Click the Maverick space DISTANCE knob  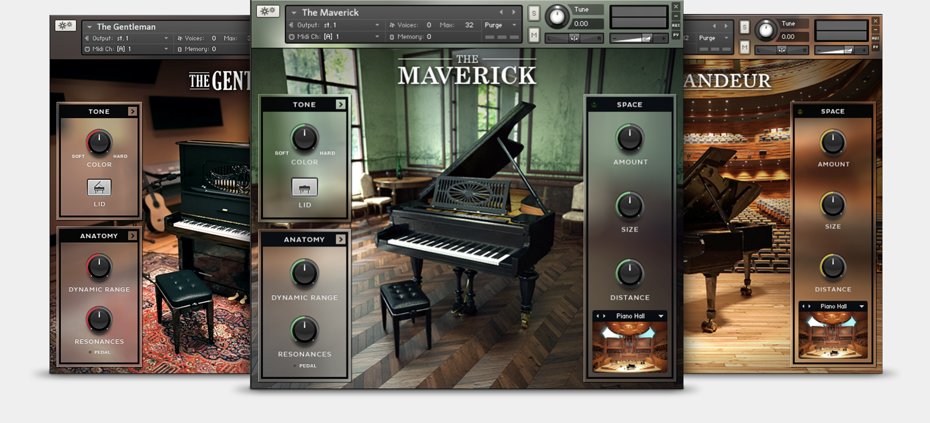click(629, 273)
